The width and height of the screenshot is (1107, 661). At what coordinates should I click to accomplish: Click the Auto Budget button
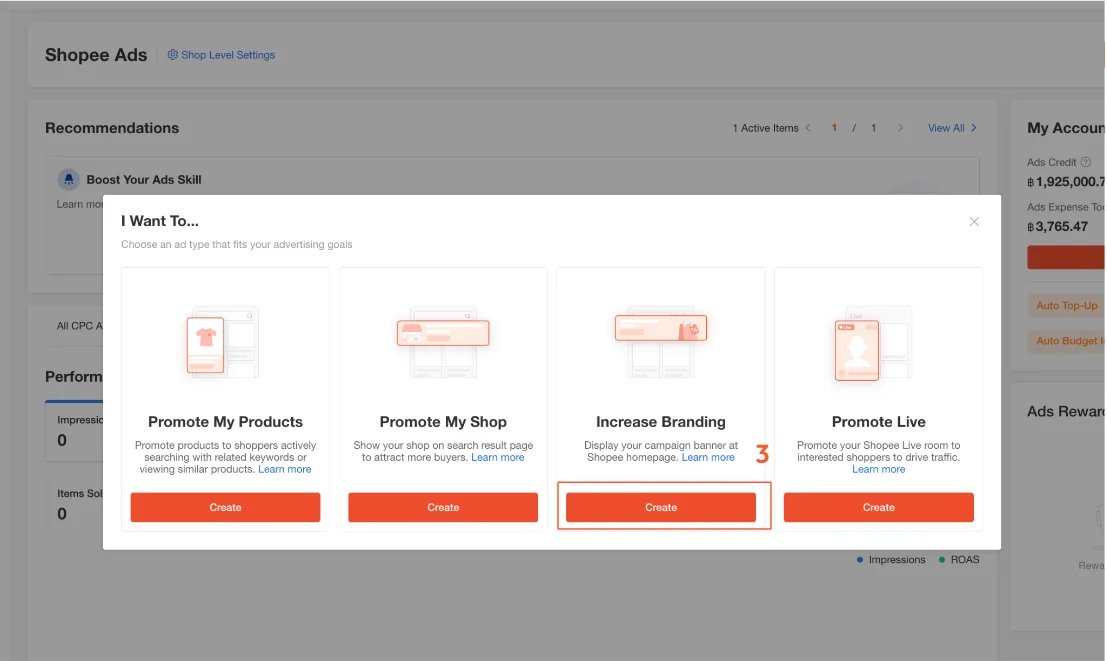point(1067,341)
